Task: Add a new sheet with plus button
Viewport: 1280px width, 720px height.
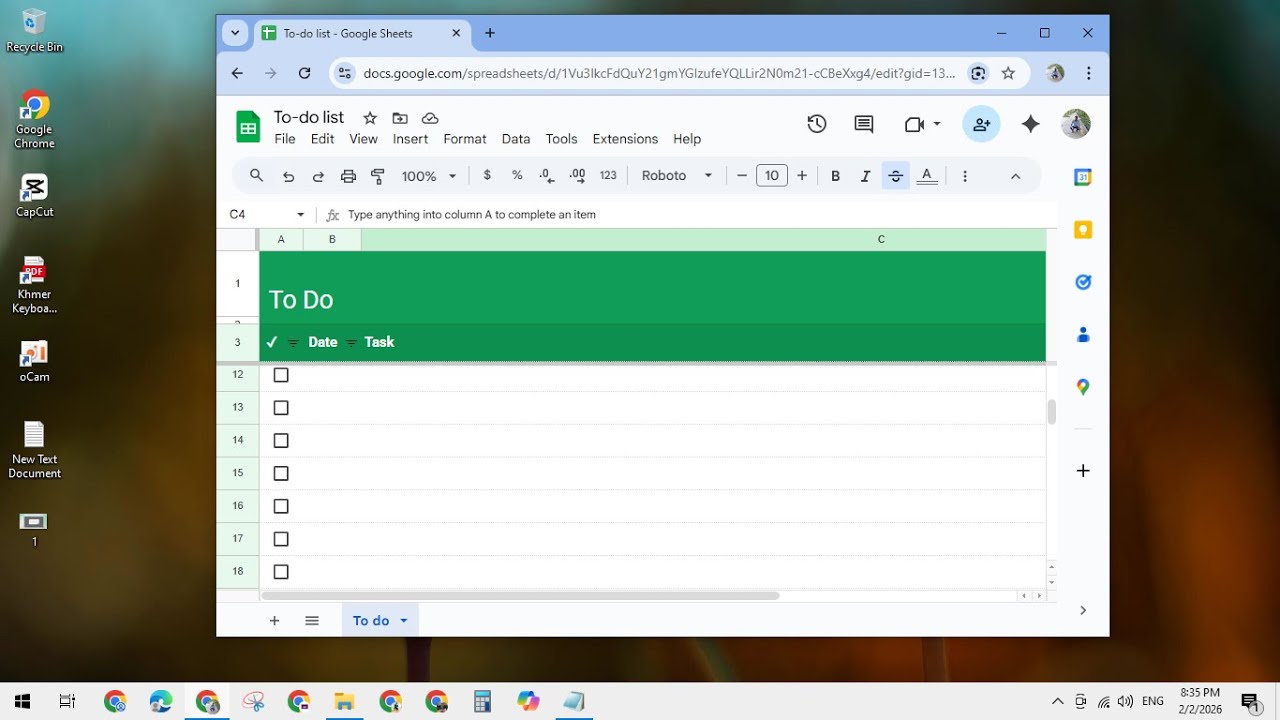Action: (274, 621)
